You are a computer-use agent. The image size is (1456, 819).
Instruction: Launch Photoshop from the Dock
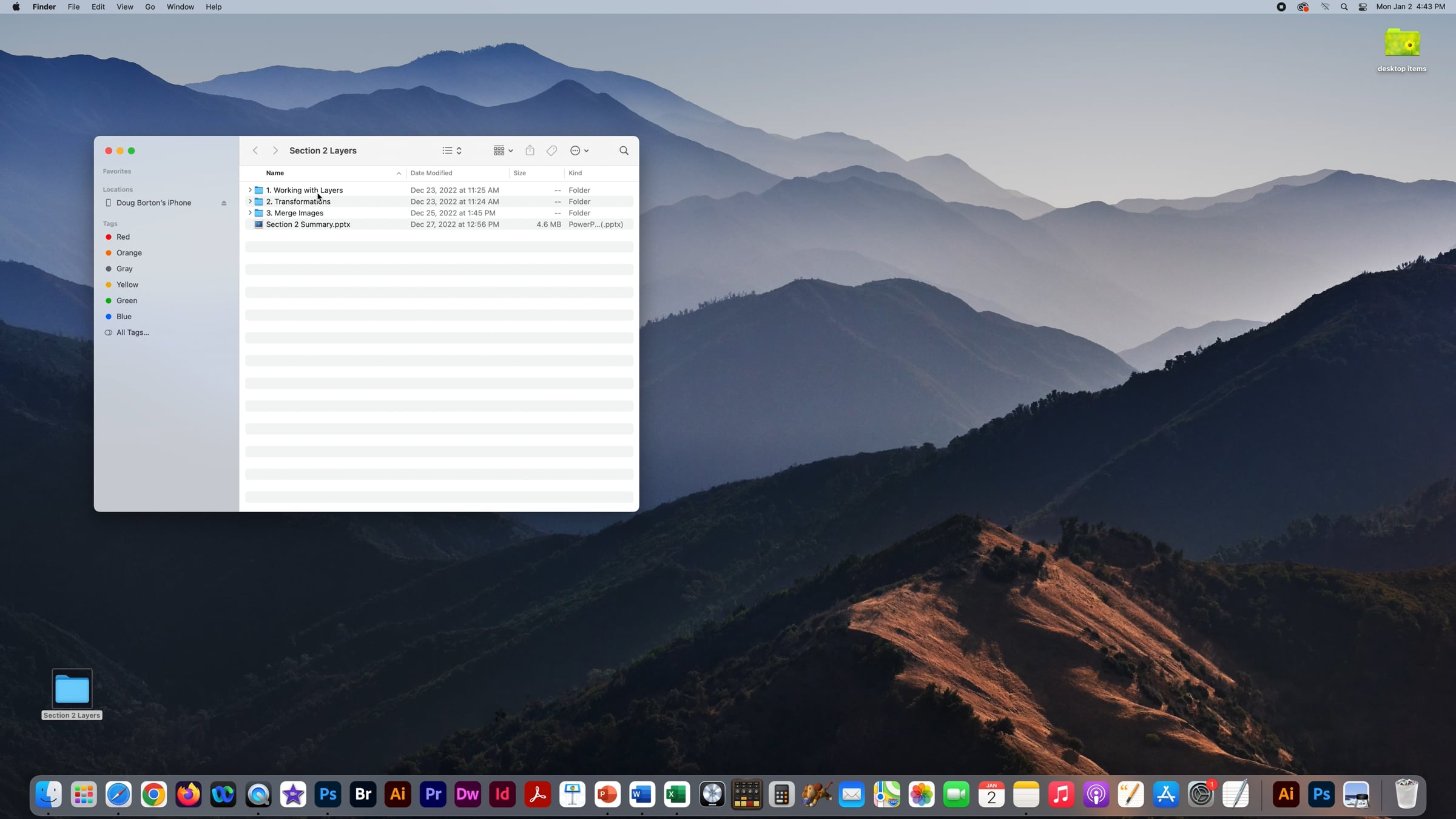point(328,794)
